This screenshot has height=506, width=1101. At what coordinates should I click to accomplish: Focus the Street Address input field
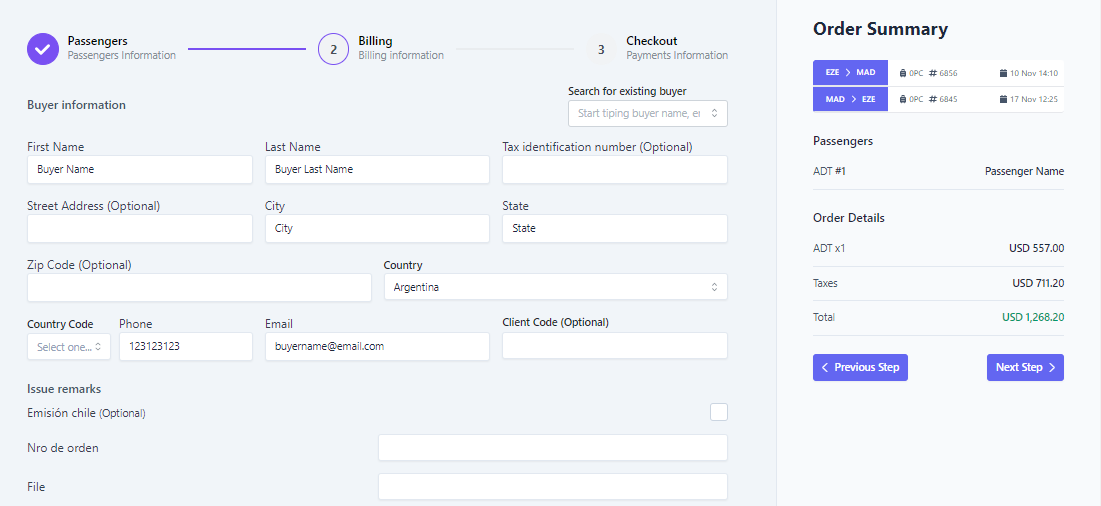[x=139, y=228]
